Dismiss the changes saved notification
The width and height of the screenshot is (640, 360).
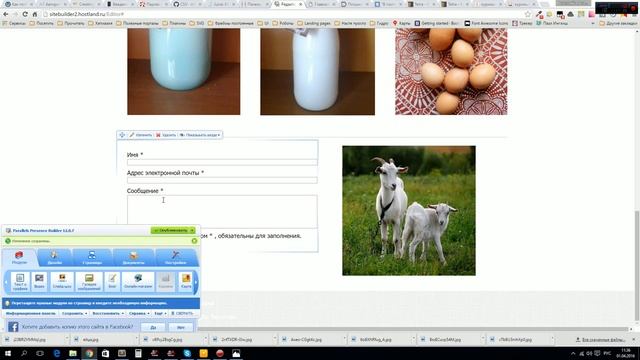tap(194, 241)
